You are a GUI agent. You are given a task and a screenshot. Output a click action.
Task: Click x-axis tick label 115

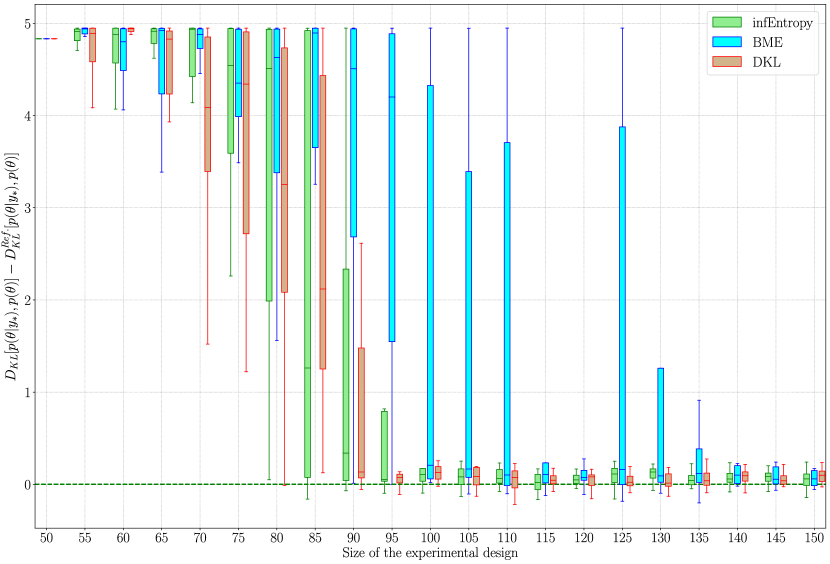(x=545, y=538)
